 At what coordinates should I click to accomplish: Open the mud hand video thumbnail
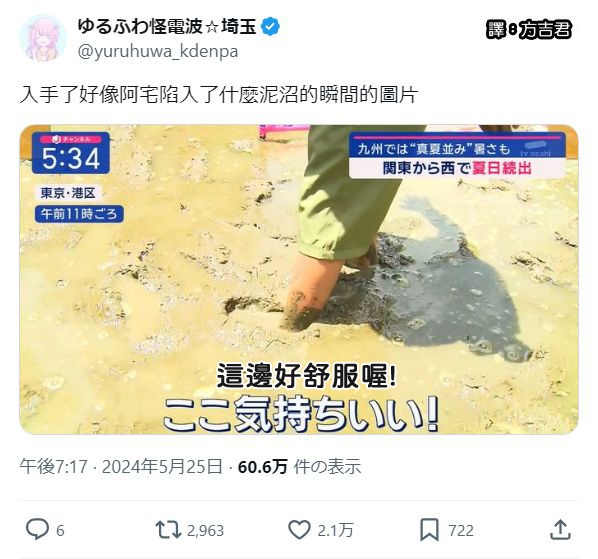299,280
